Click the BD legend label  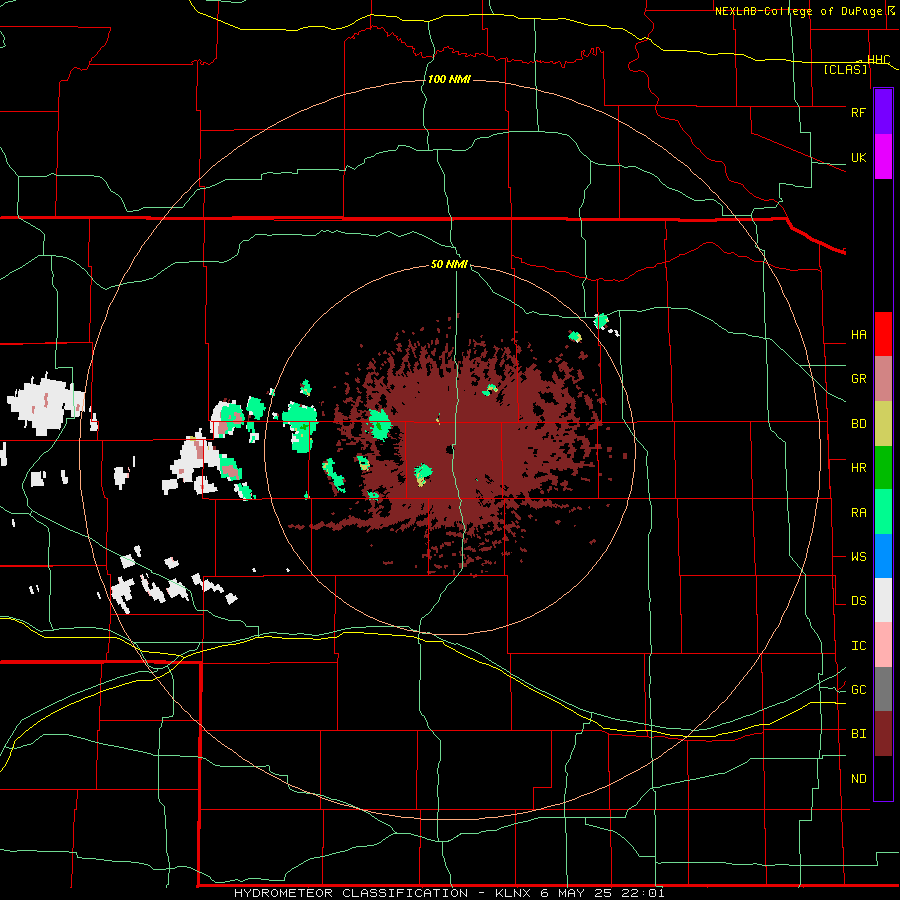pos(858,424)
